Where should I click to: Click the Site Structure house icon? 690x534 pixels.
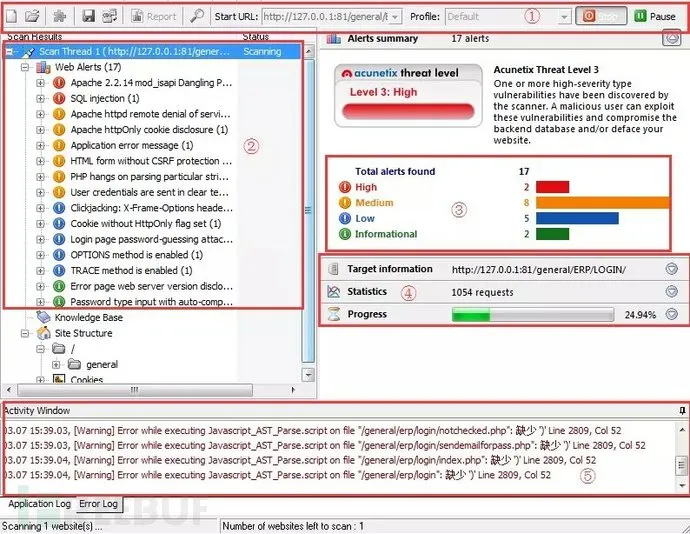[x=44, y=333]
